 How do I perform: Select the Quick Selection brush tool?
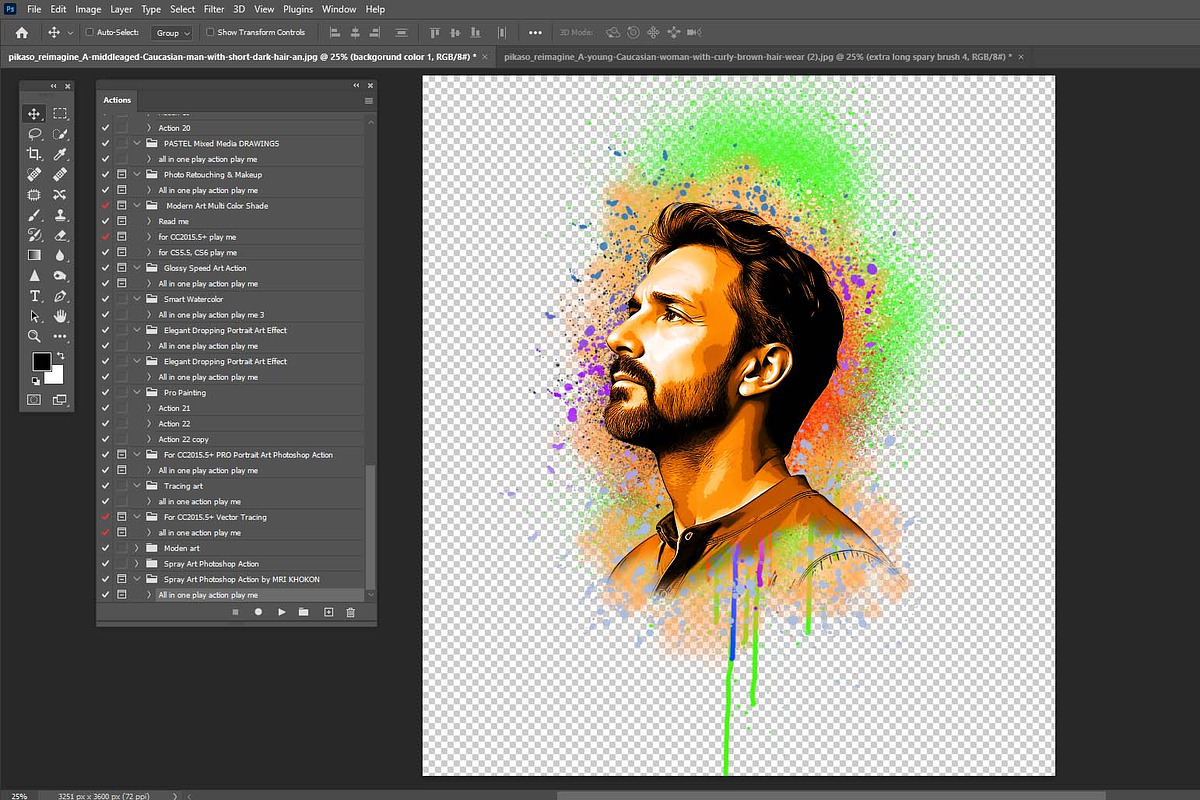point(60,134)
